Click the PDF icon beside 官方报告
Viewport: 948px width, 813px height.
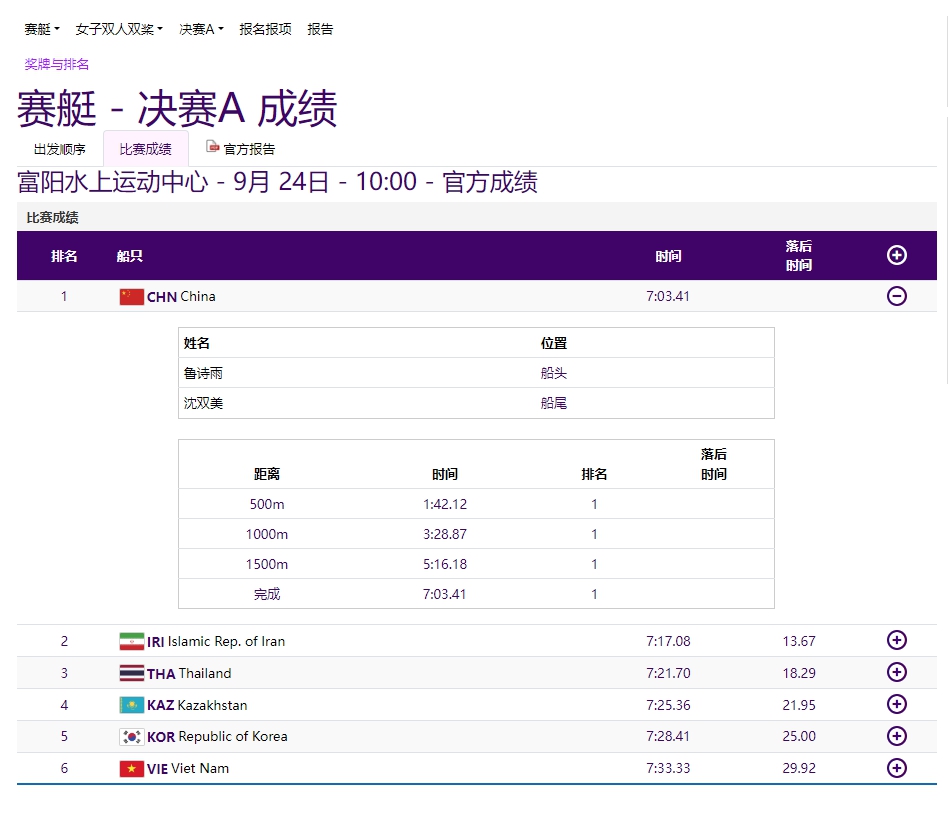(211, 145)
